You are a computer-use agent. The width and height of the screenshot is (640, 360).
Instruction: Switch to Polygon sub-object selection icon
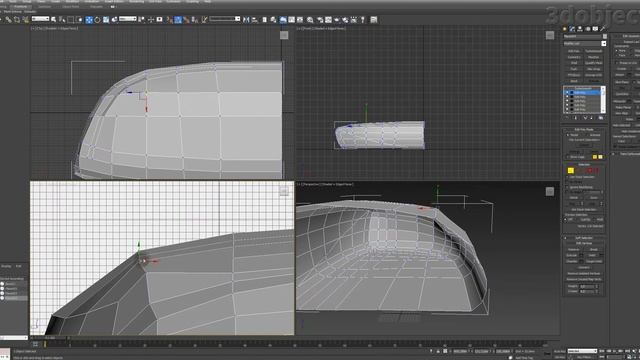[590, 170]
